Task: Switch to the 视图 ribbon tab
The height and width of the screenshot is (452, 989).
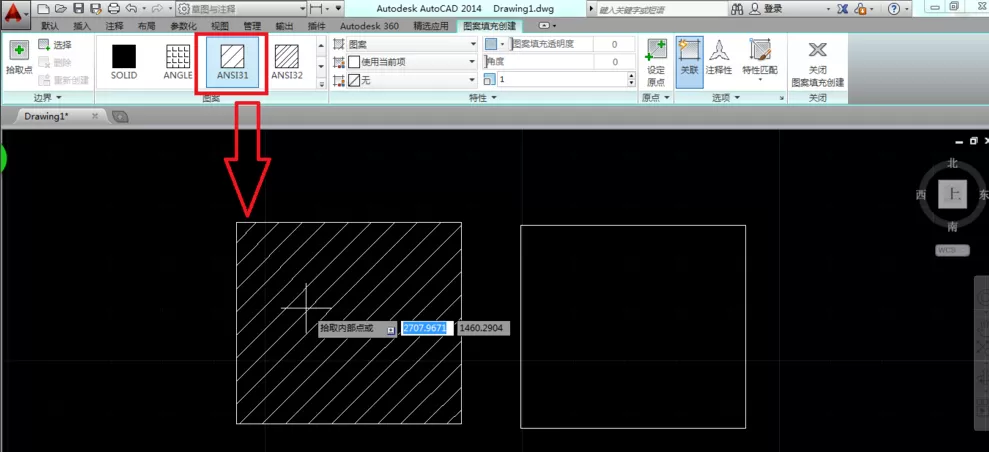Action: pos(220,26)
